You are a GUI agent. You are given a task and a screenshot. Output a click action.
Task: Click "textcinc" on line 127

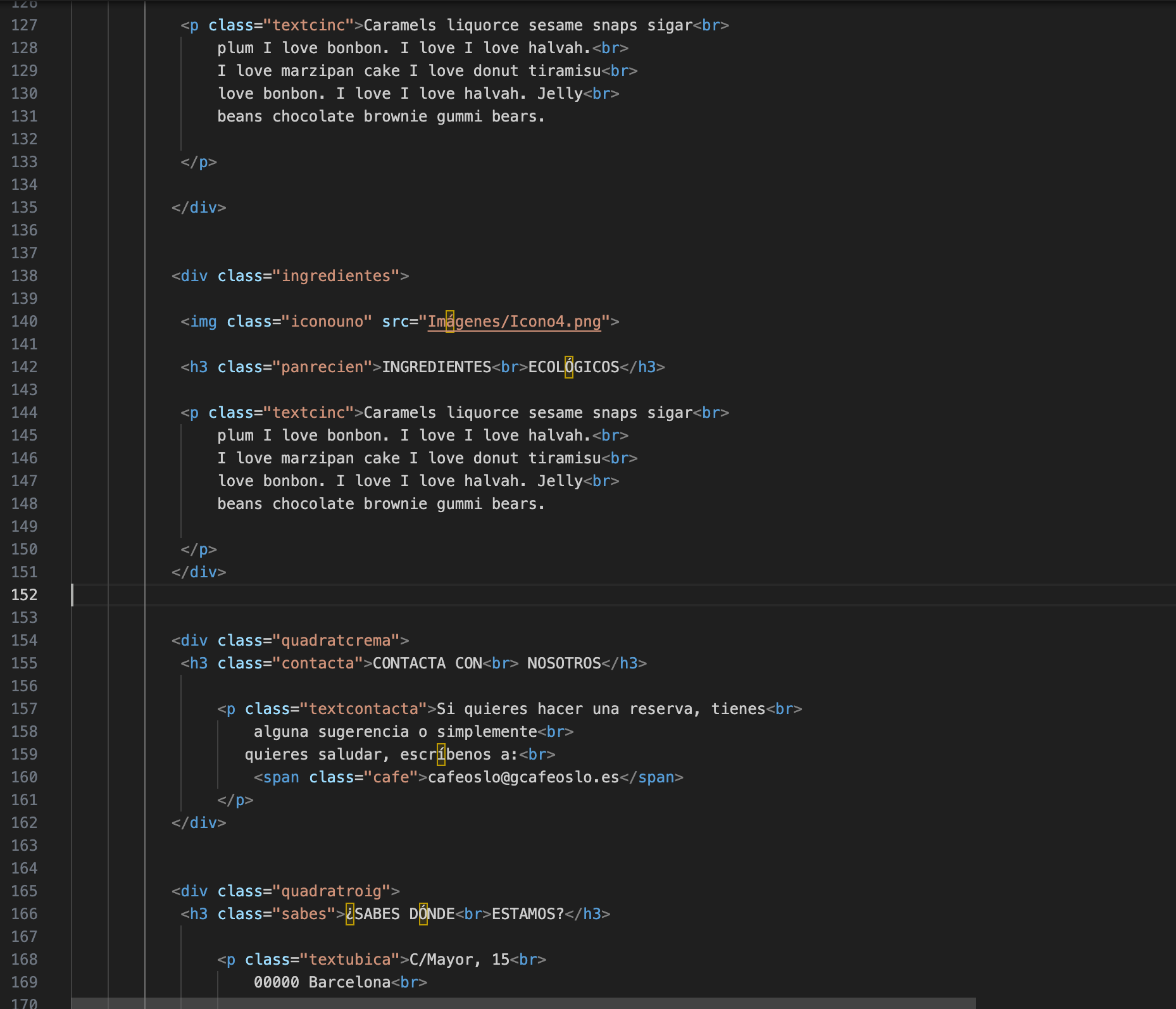coord(309,25)
